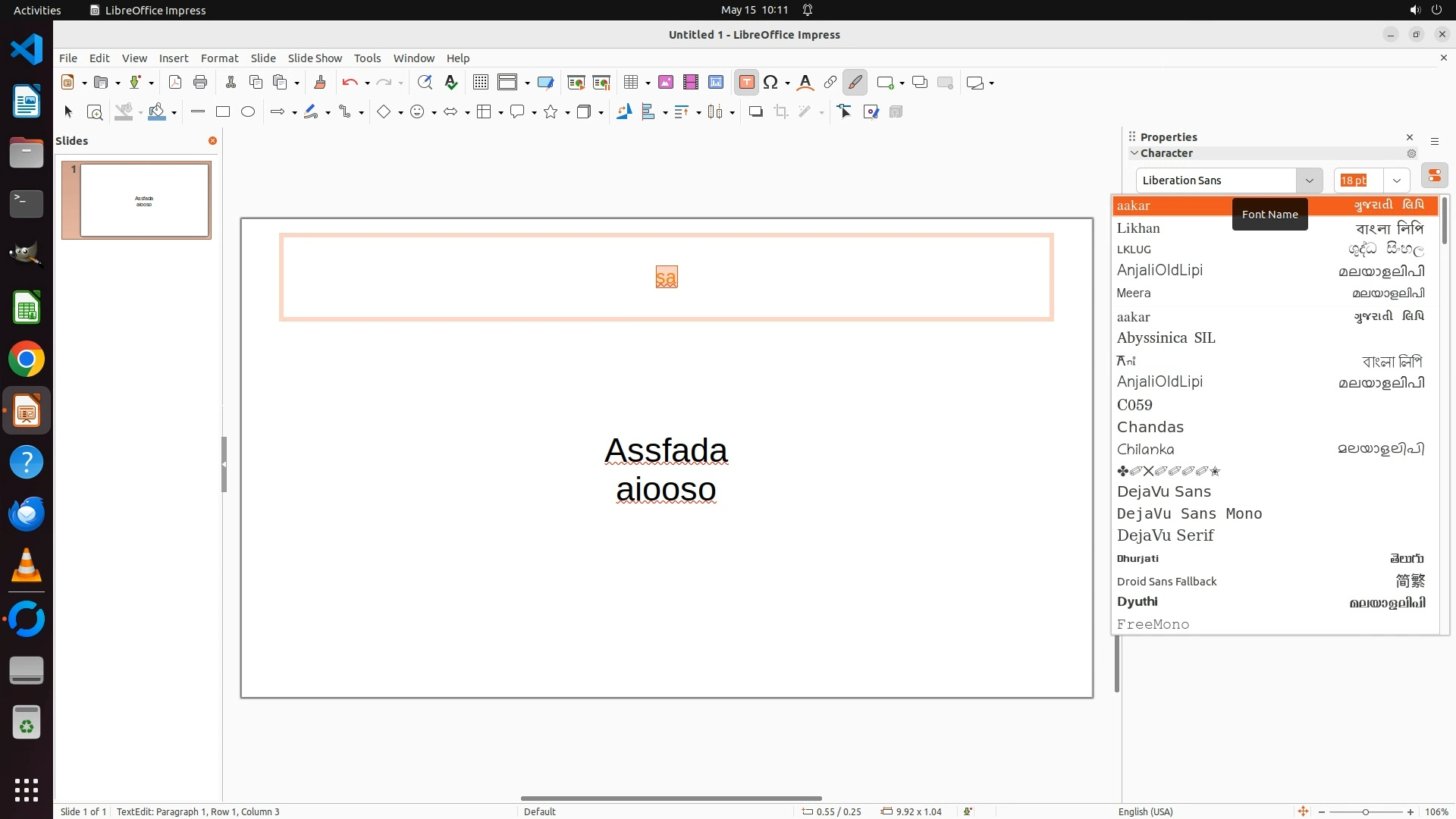Collapse the Character section
Image resolution: width=1456 pixels, height=819 pixels.
tap(1134, 153)
